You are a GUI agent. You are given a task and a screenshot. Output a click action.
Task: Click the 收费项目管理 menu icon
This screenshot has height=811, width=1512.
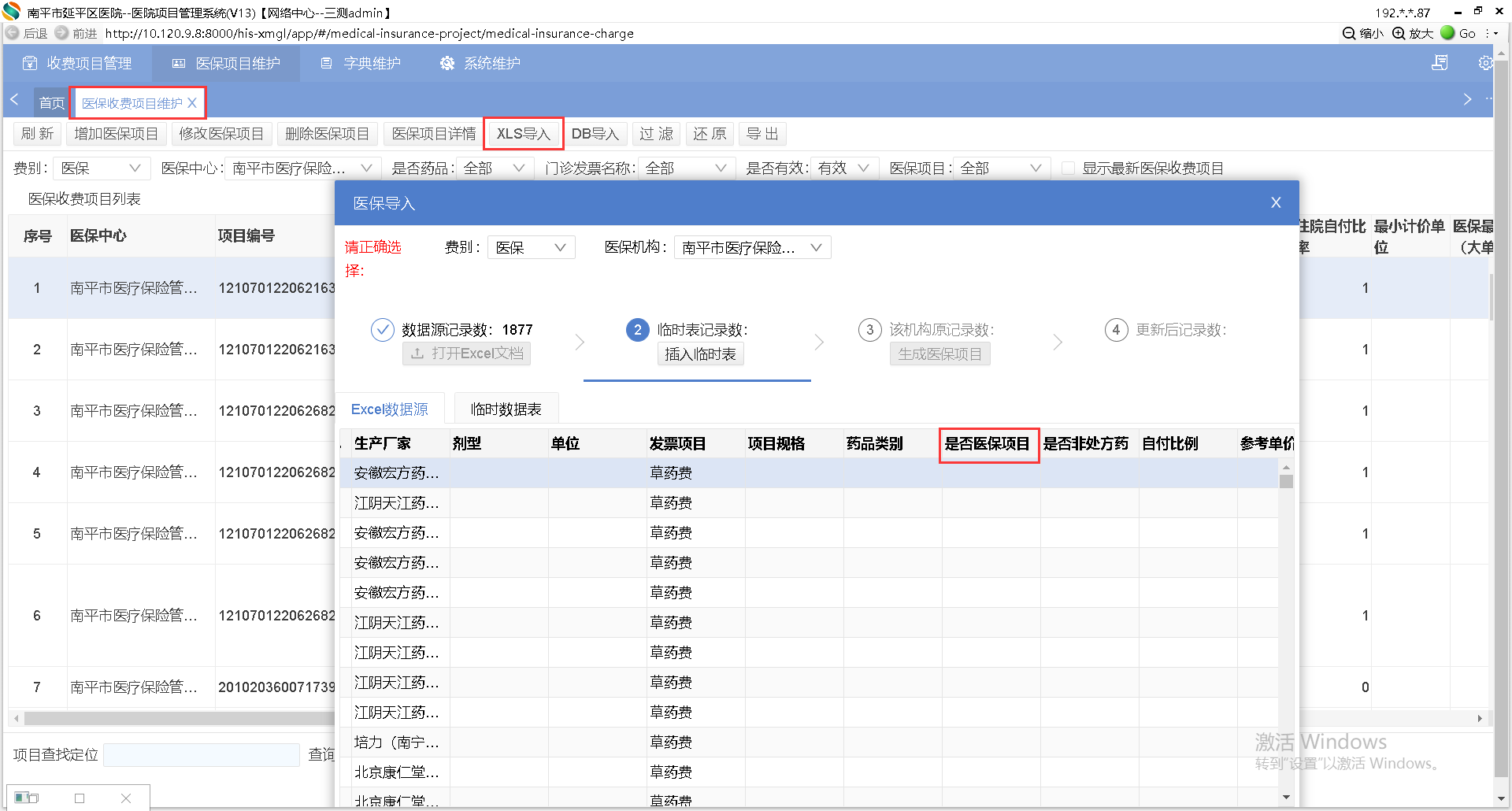[30, 63]
